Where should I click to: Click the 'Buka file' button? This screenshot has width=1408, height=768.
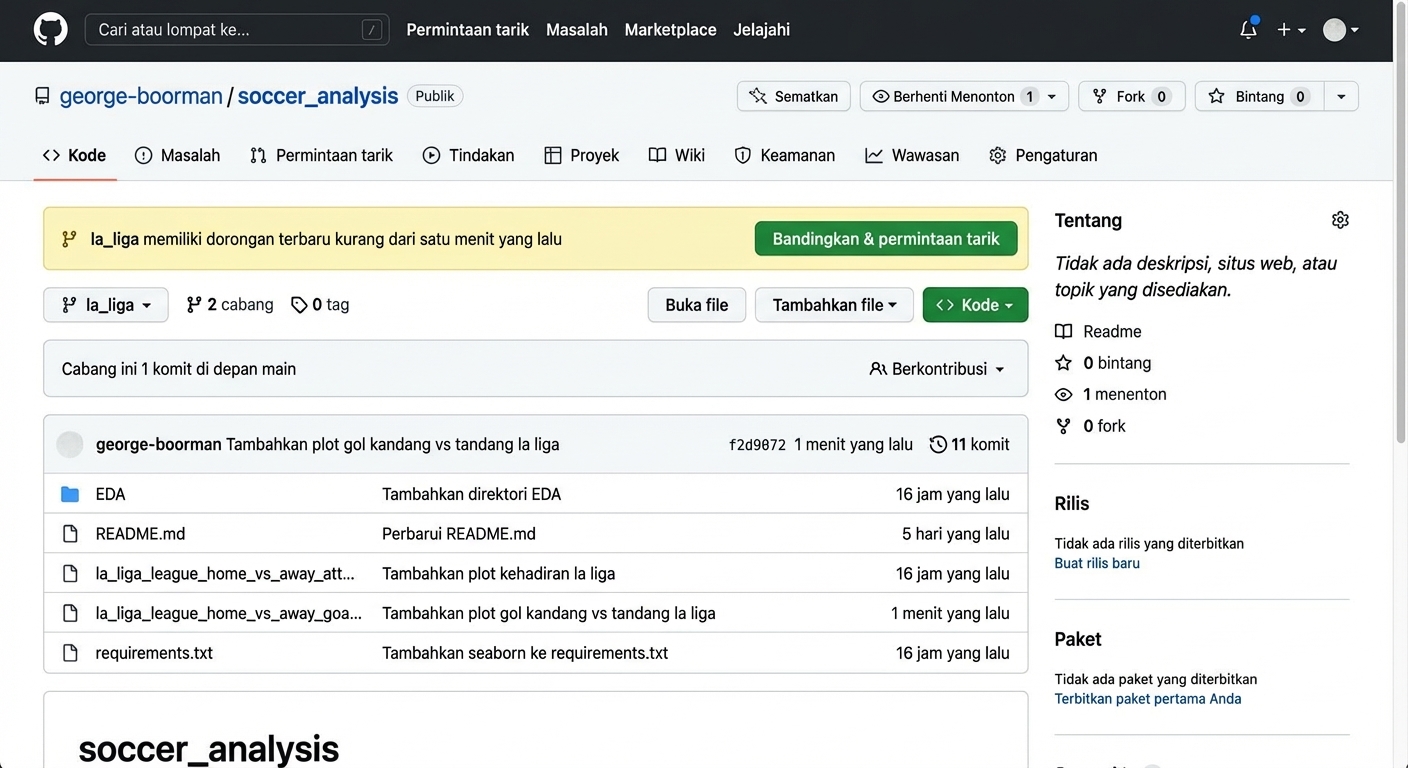[x=697, y=305]
